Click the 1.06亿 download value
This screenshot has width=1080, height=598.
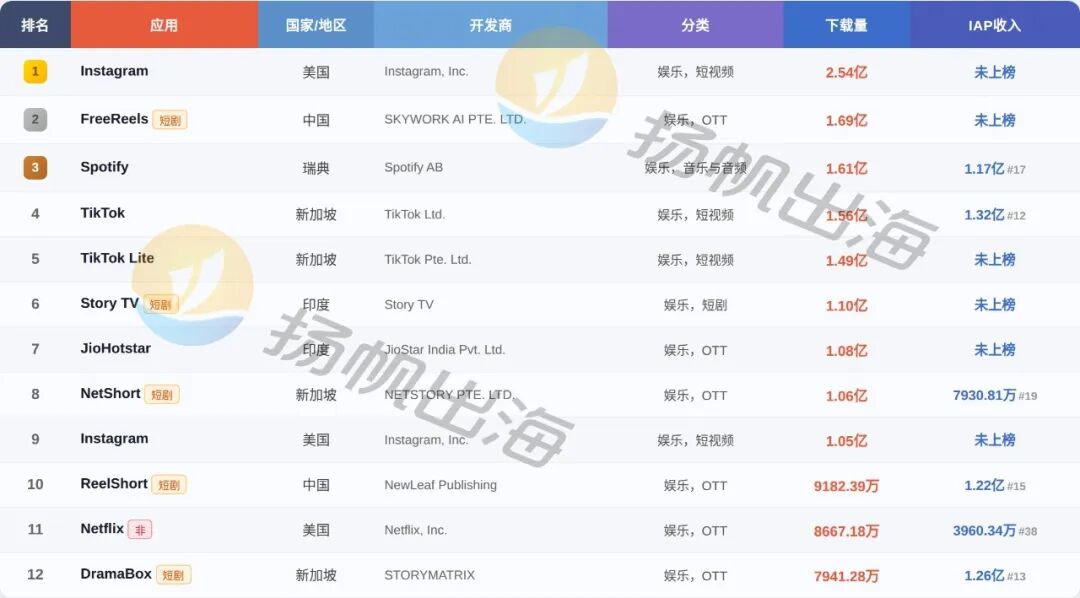point(847,396)
